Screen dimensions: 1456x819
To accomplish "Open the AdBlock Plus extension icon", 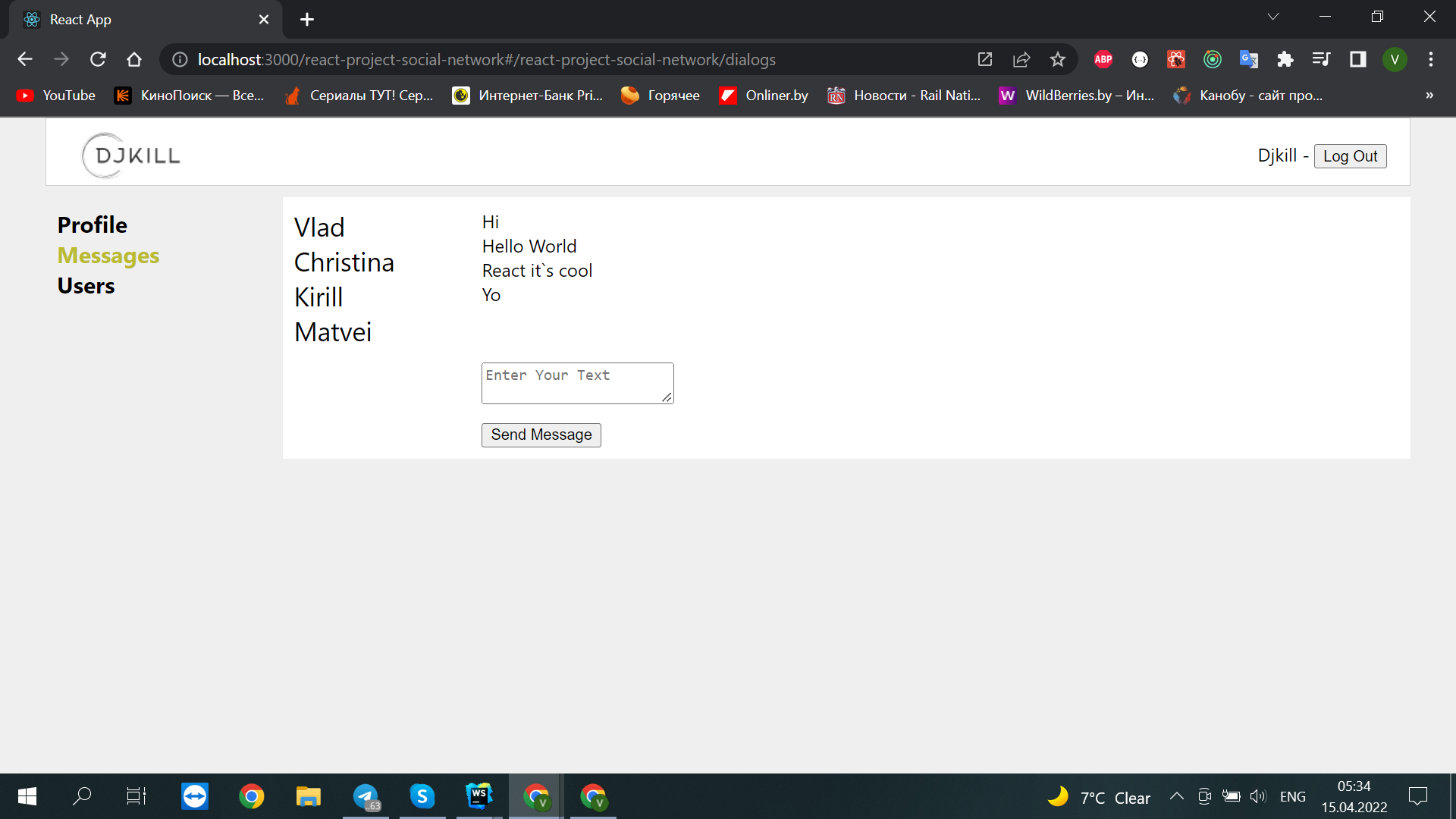I will [1103, 59].
